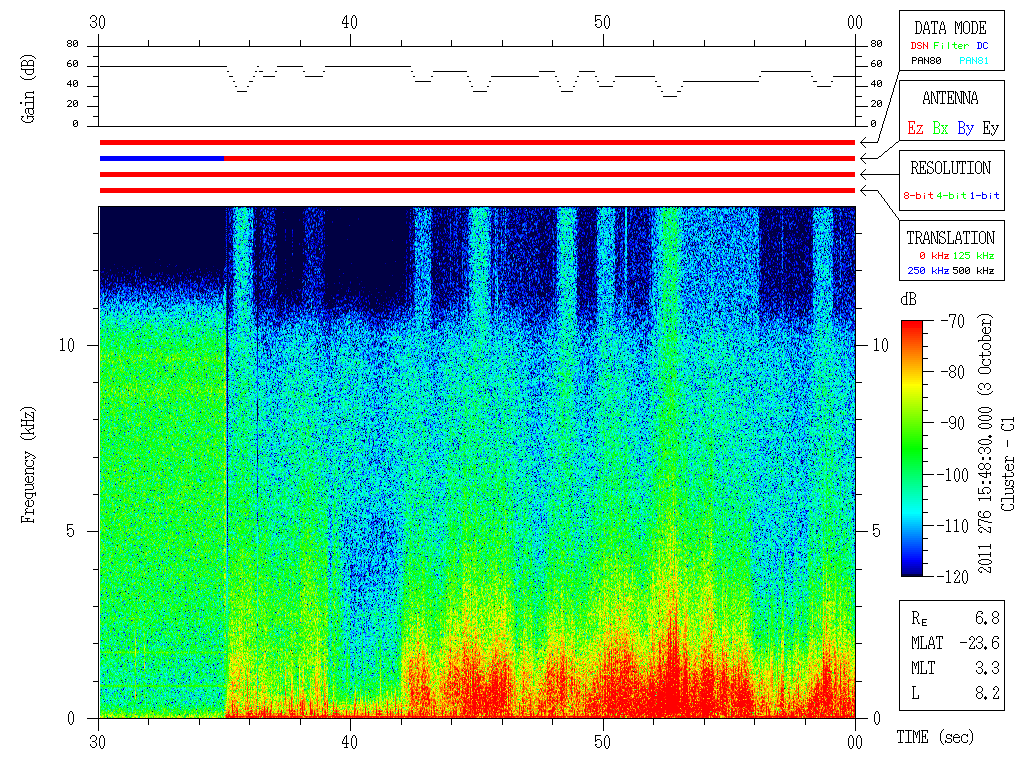Click the blue segment of the antenna status bar

tap(162, 159)
